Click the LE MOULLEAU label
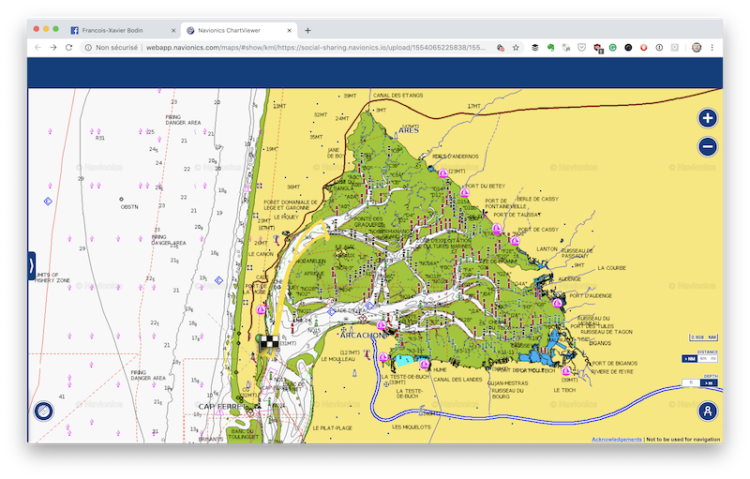 click(338, 359)
